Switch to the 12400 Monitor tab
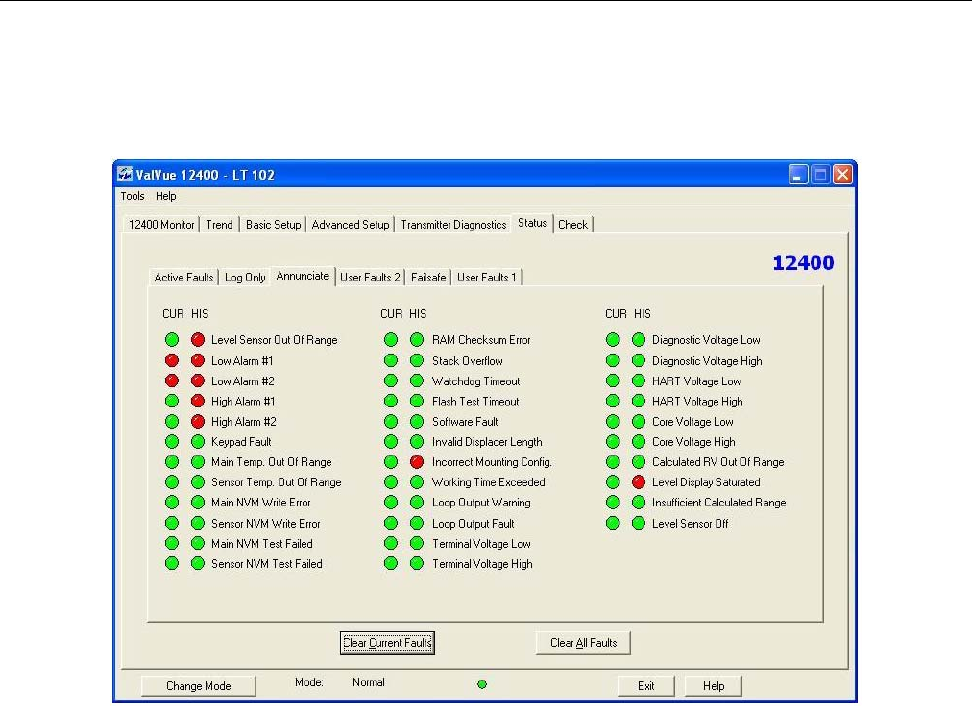 tap(161, 224)
